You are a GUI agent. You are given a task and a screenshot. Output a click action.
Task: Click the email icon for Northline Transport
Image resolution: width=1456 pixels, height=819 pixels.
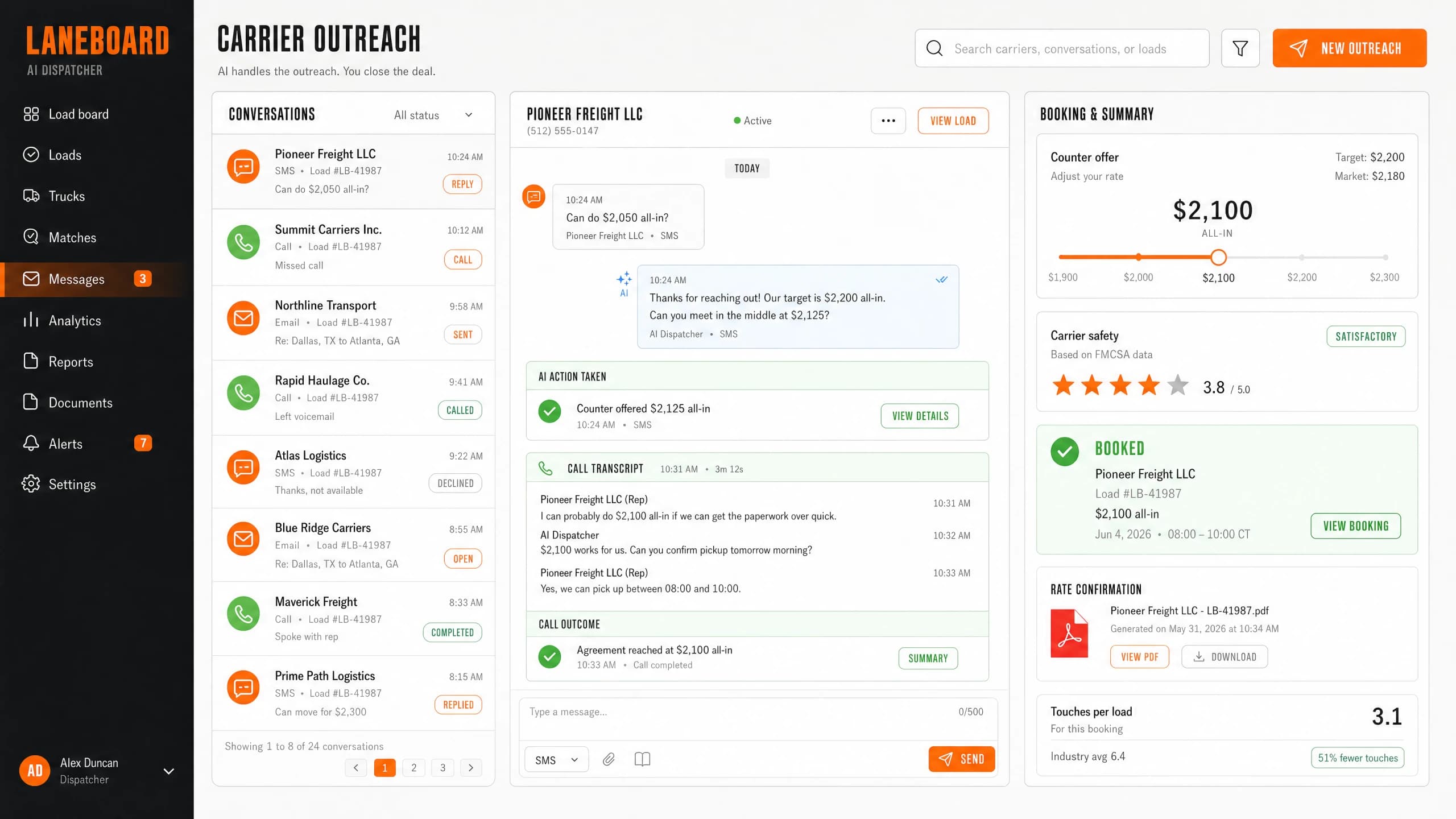[243, 318]
